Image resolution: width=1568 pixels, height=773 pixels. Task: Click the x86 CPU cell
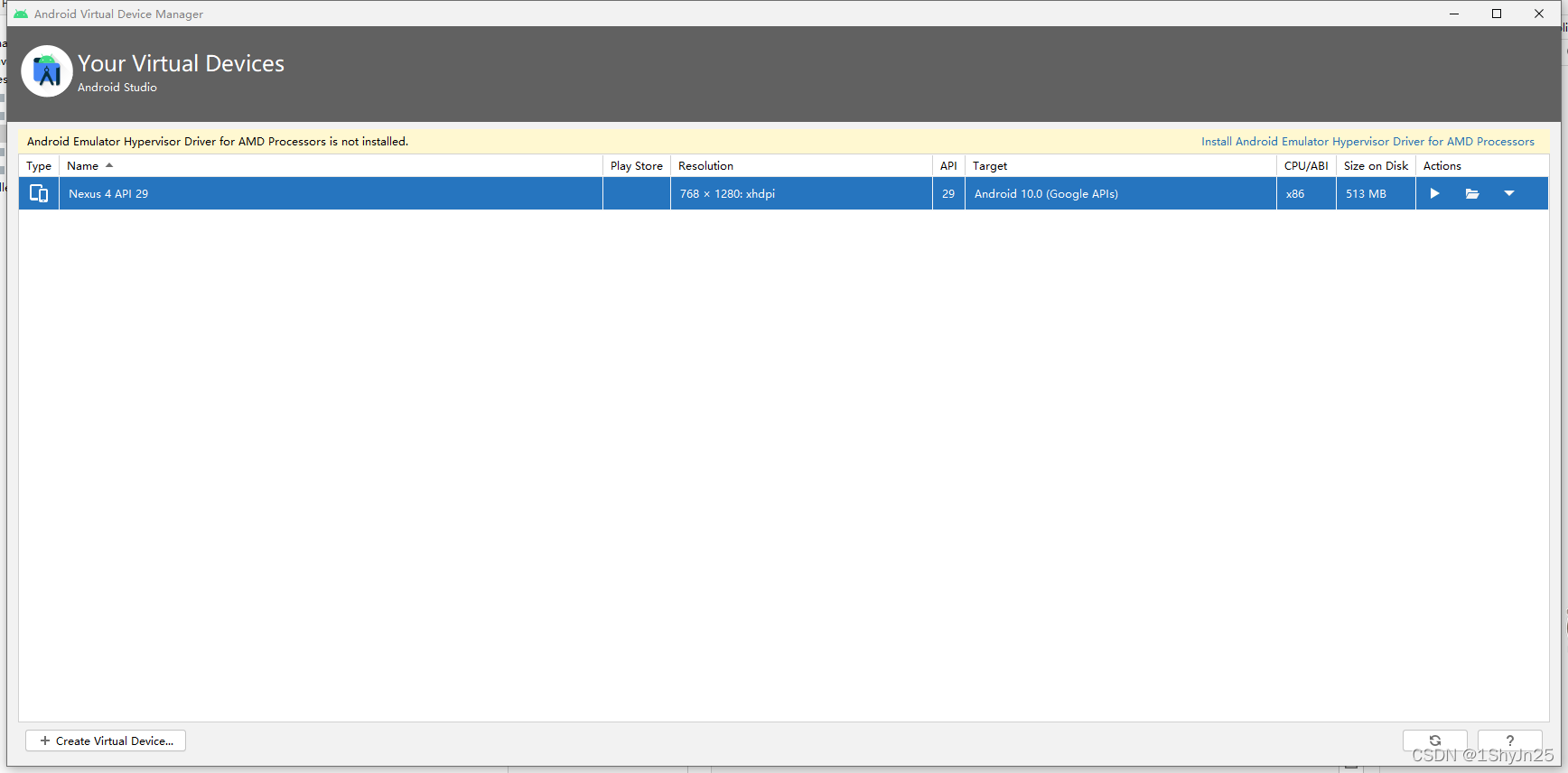tap(1306, 193)
